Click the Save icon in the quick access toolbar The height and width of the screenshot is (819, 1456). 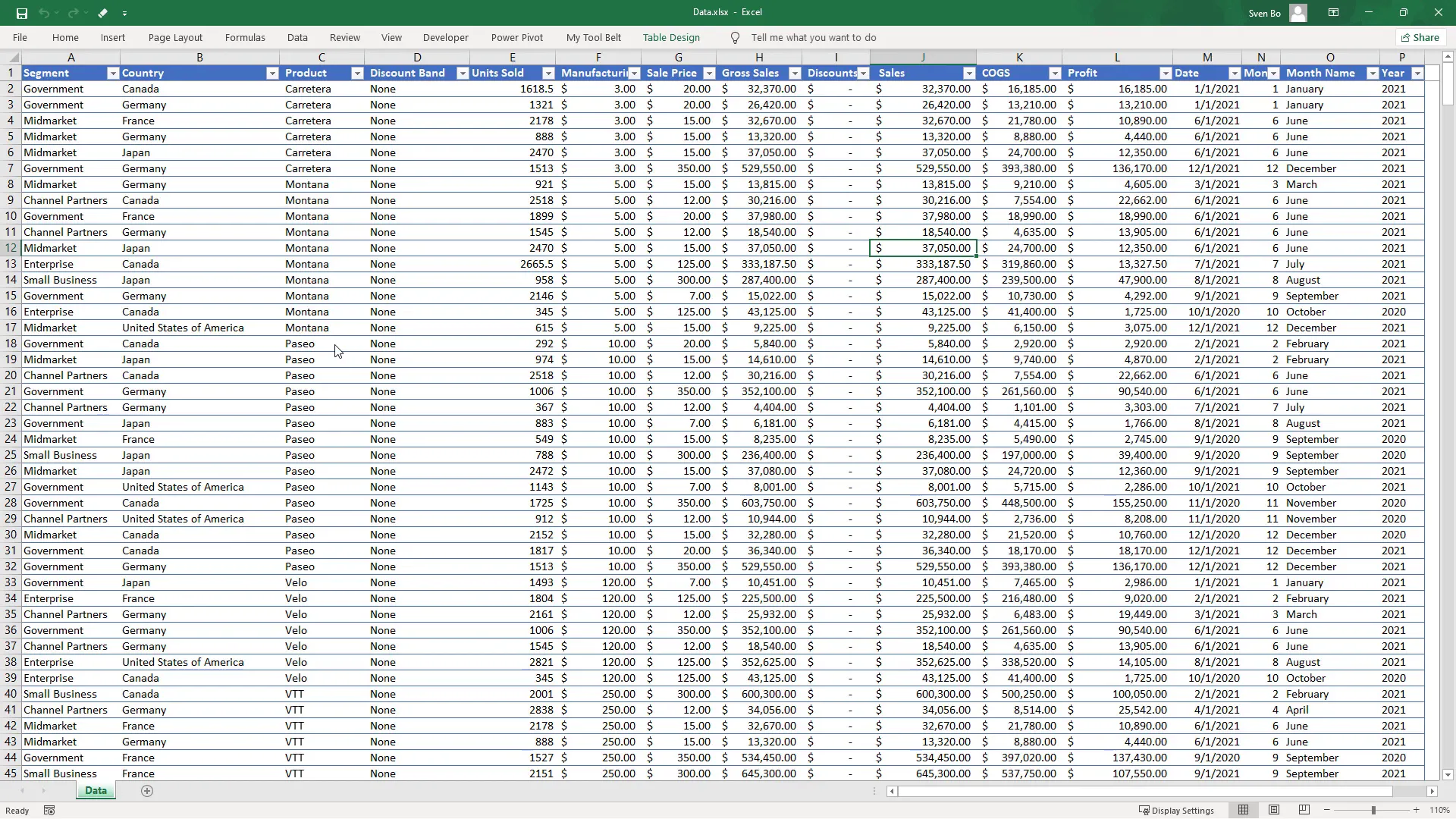click(21, 13)
